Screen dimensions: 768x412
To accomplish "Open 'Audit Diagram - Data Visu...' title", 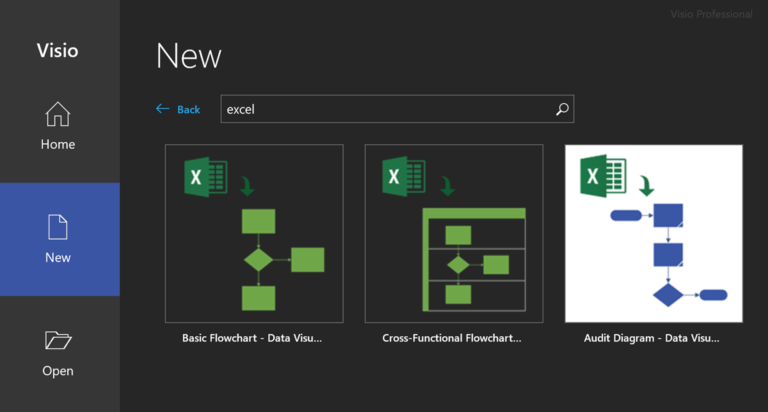I will pos(652,338).
